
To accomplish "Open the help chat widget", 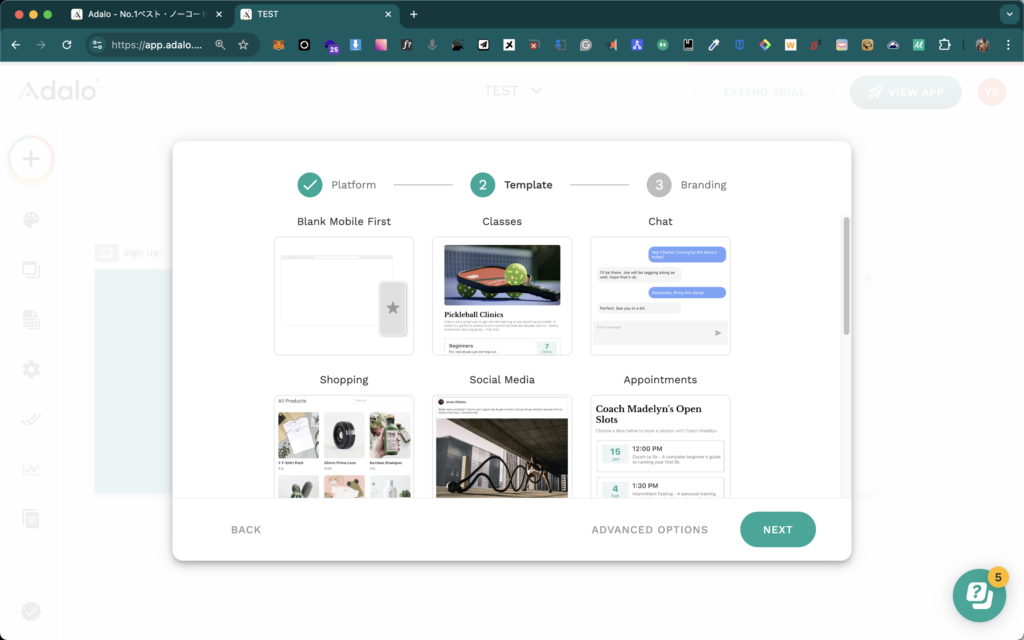I will tap(979, 595).
